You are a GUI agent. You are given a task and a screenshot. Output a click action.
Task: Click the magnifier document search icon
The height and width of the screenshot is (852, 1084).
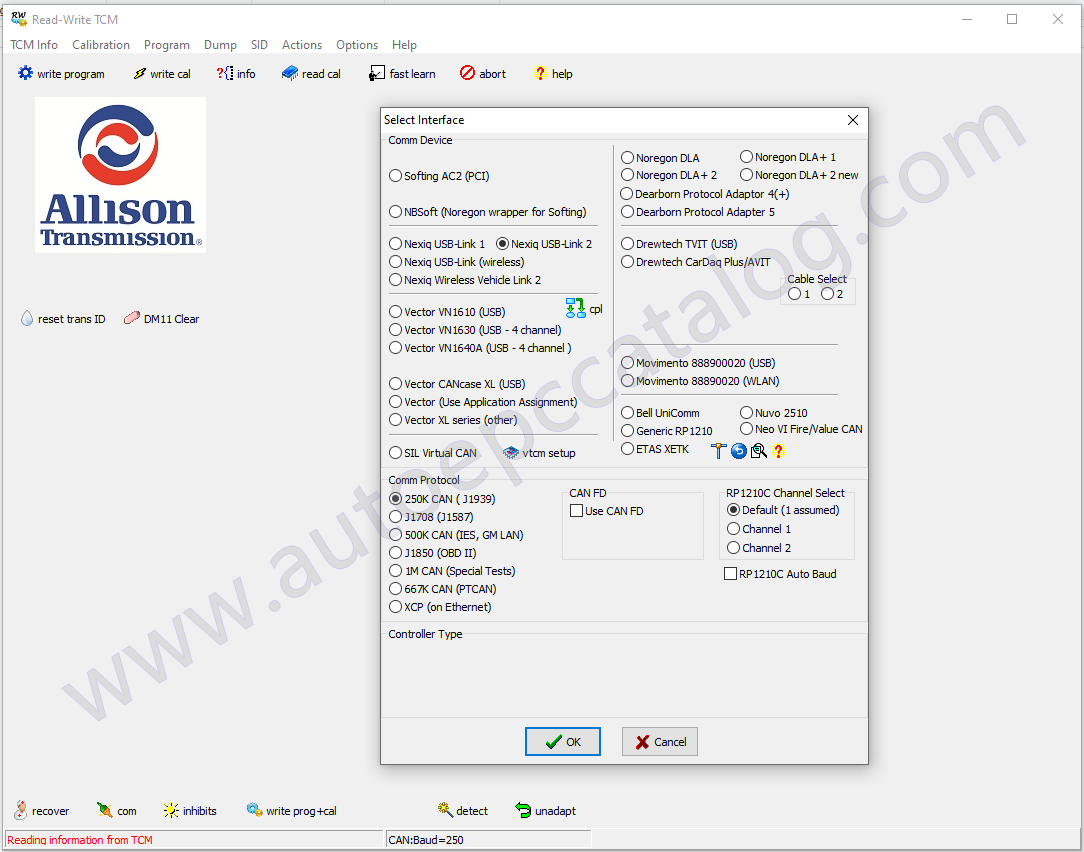758,451
